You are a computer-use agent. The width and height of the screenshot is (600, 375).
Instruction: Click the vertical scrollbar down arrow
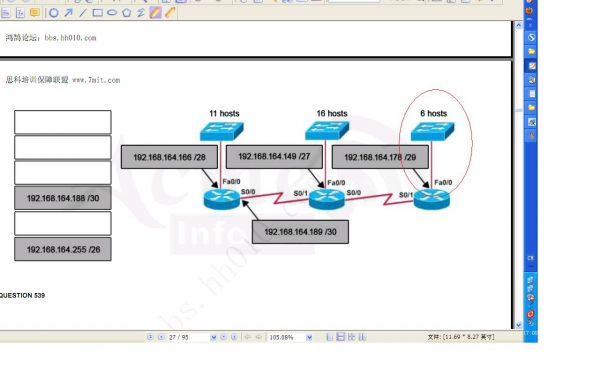click(518, 325)
